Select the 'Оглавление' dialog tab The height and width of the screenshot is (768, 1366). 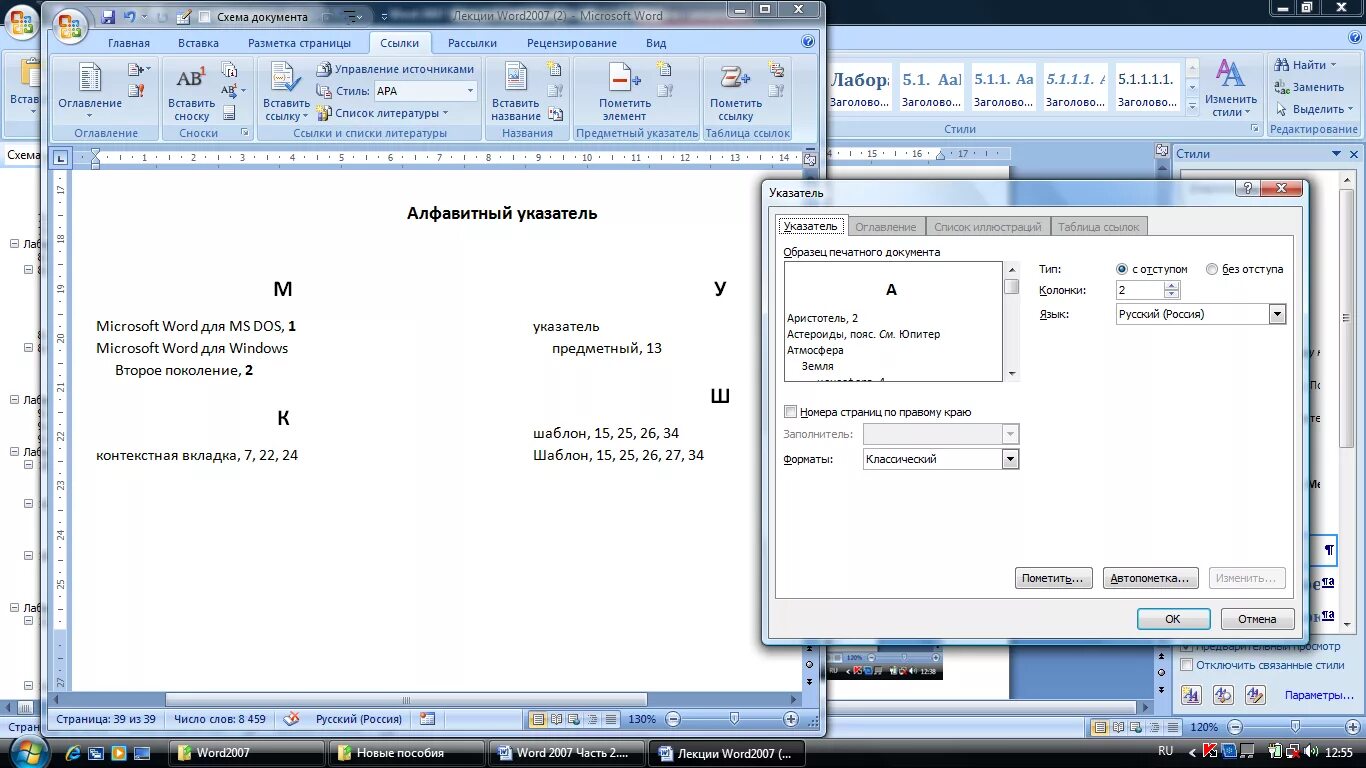pyautogui.click(x=886, y=227)
